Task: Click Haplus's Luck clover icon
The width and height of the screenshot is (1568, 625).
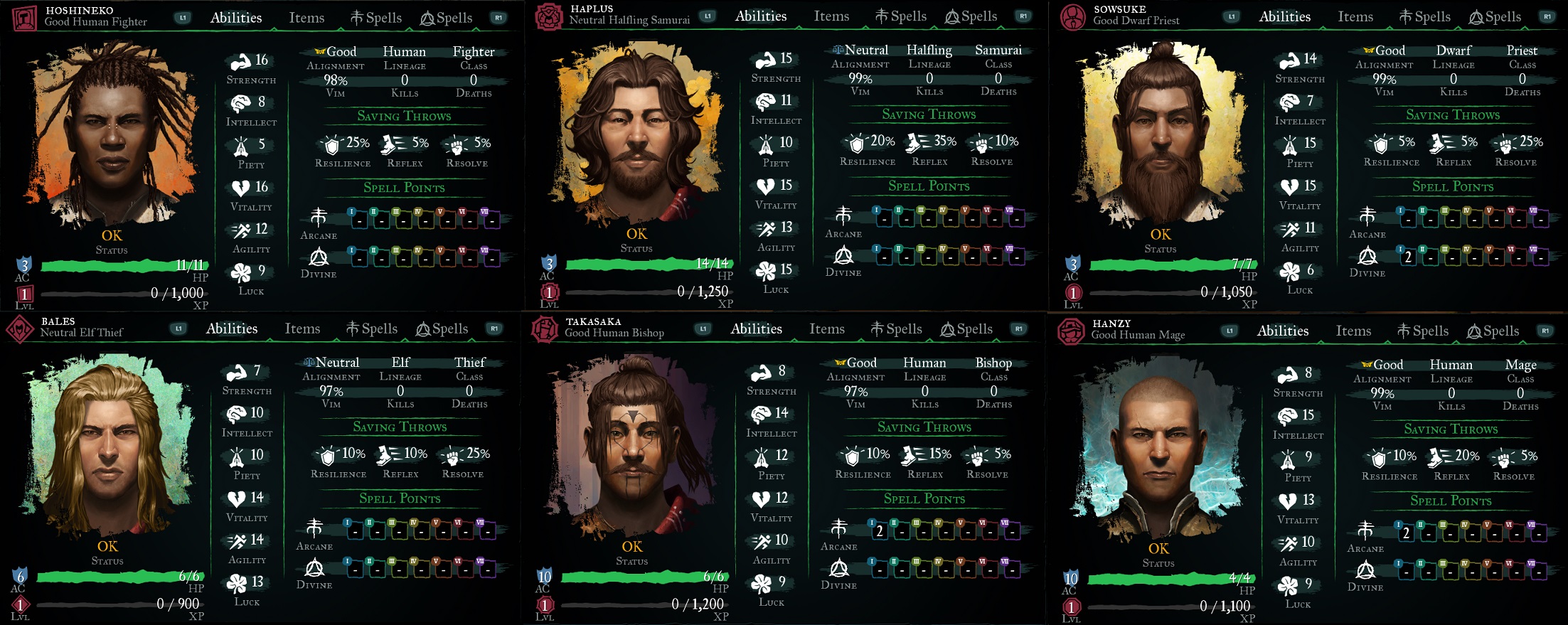Action: tap(766, 270)
